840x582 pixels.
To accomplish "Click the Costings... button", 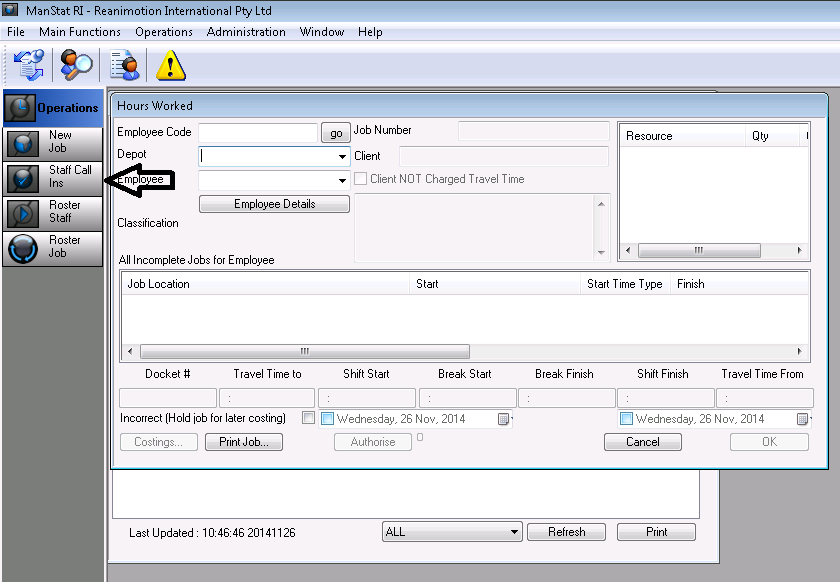I will (x=159, y=442).
